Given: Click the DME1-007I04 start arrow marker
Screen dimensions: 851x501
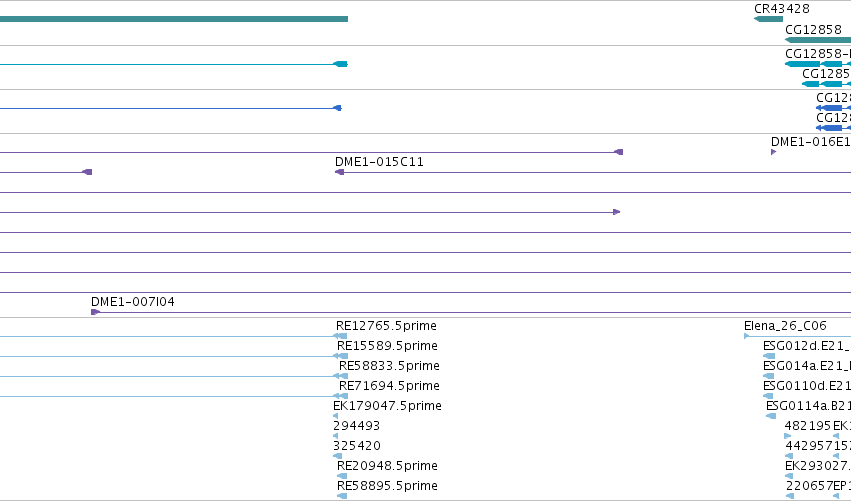Looking at the screenshot, I should (x=95, y=312).
